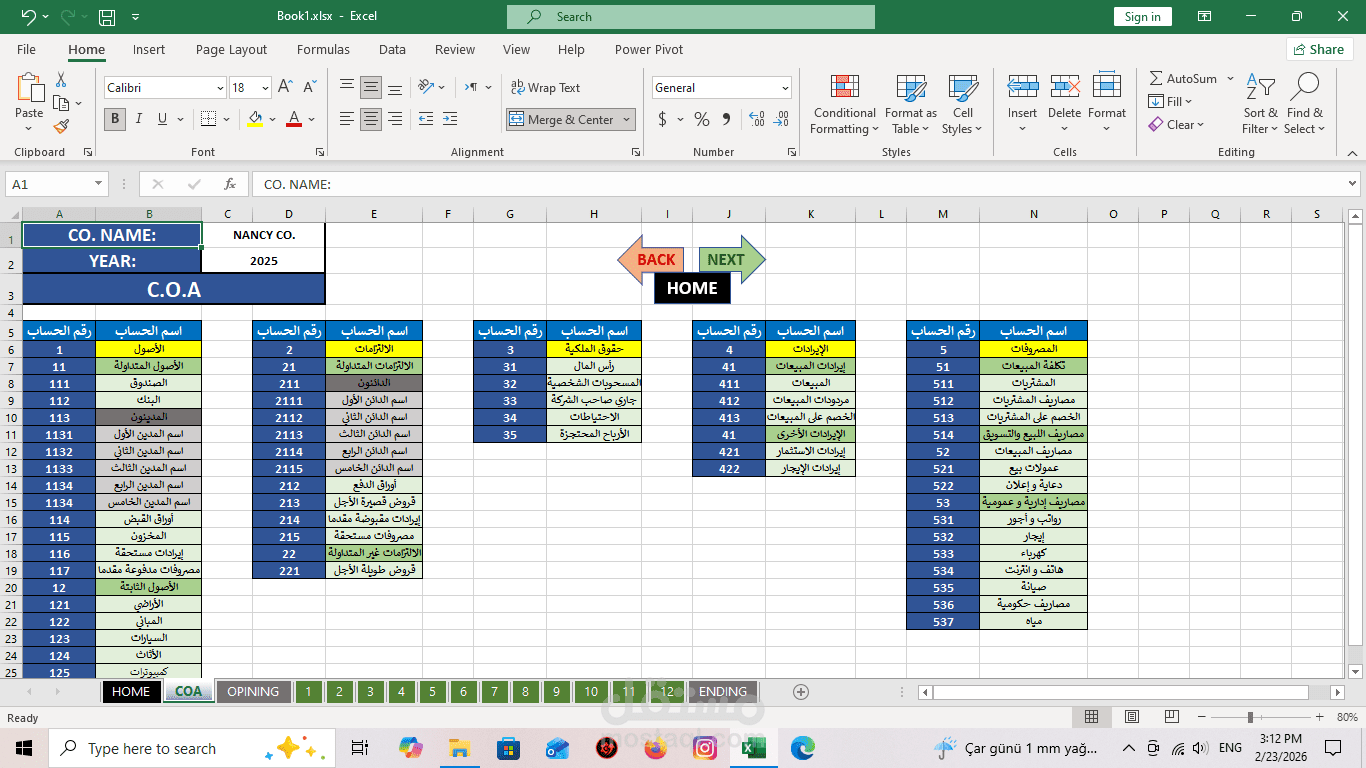Switch to the Formulas ribbon tab

323,49
